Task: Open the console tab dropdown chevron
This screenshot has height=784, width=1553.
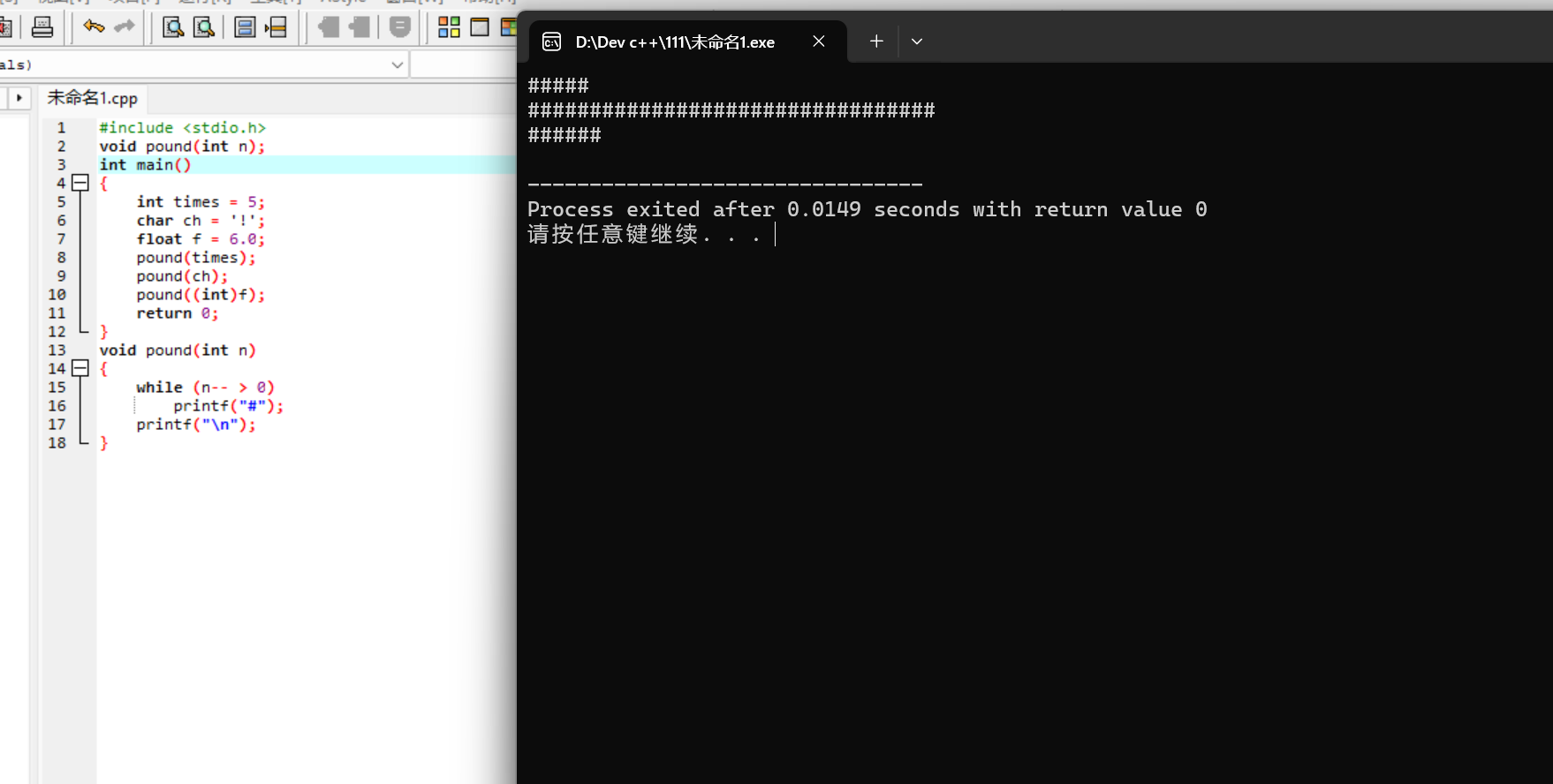Action: click(x=917, y=41)
